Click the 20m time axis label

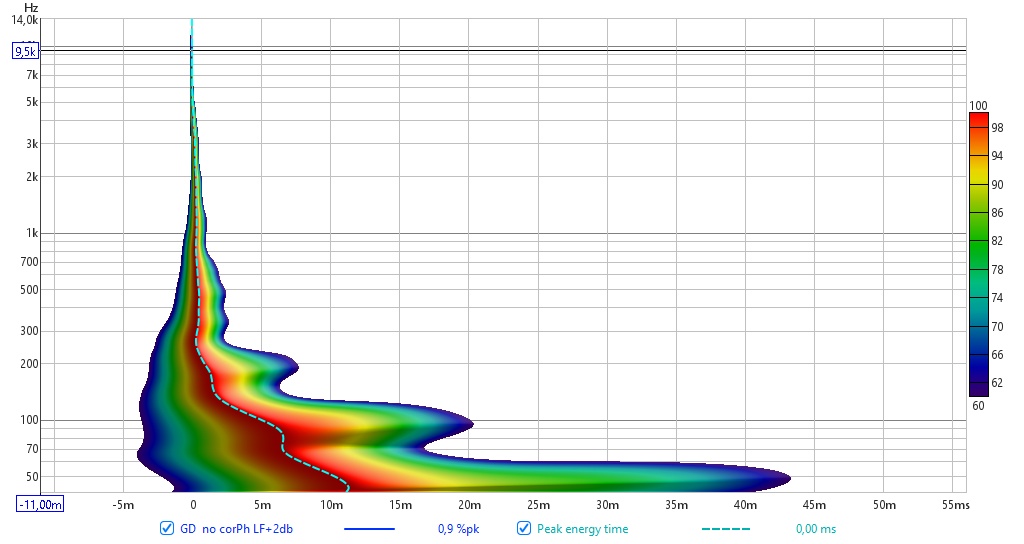coord(469,505)
